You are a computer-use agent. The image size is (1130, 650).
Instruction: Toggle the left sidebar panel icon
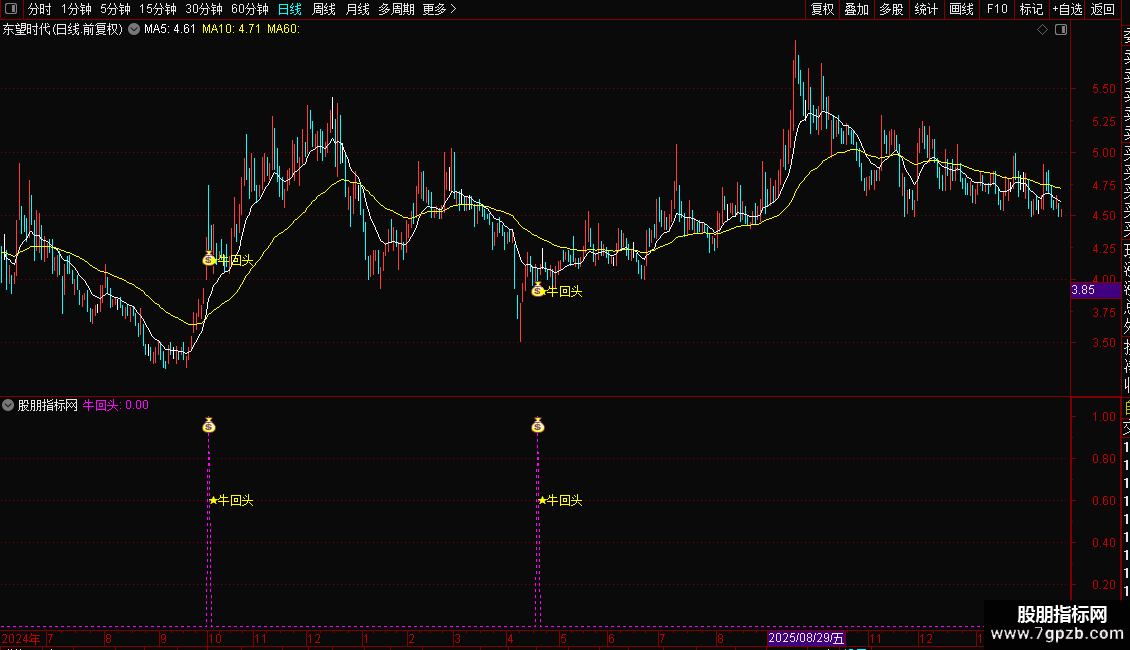click(11, 9)
